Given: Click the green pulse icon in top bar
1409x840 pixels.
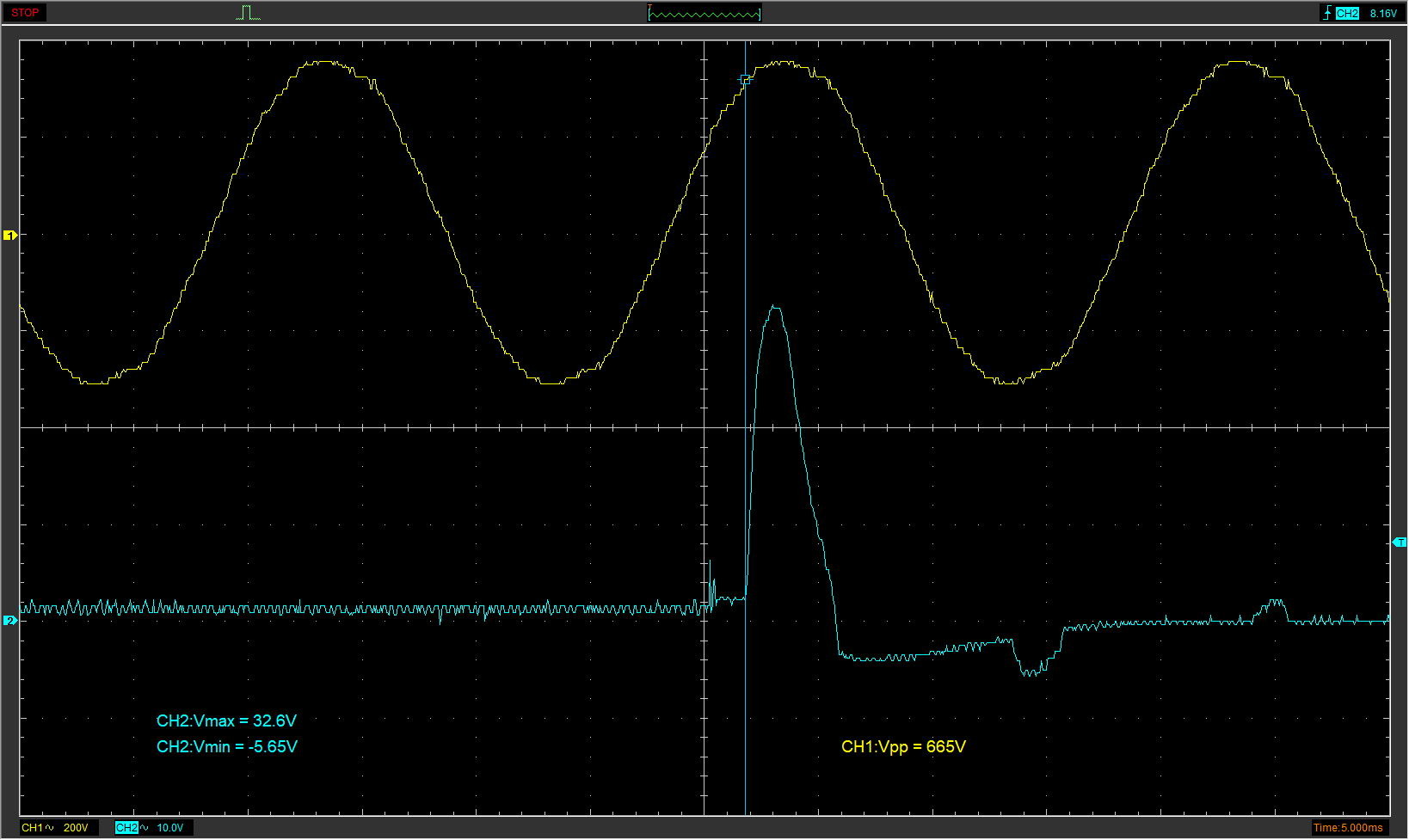Looking at the screenshot, I should [248, 13].
